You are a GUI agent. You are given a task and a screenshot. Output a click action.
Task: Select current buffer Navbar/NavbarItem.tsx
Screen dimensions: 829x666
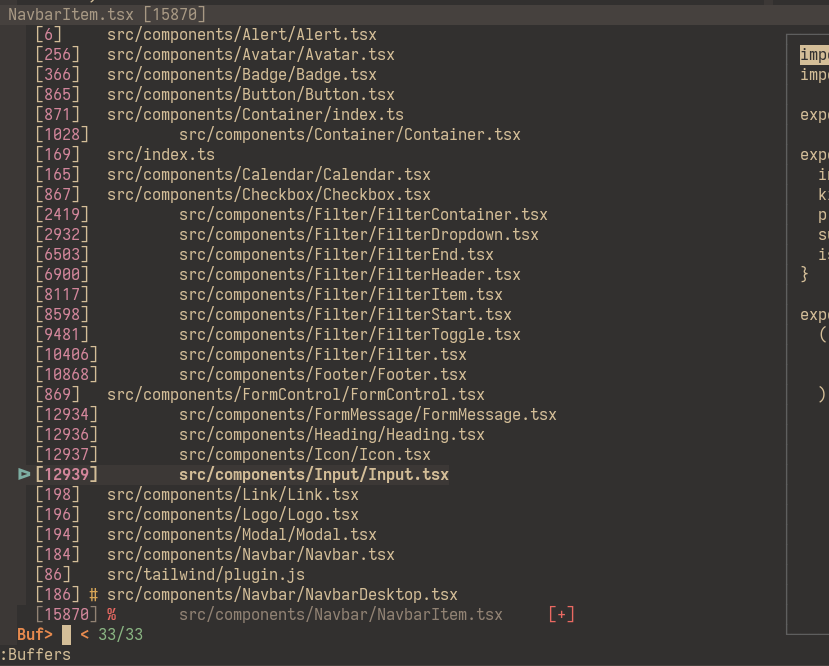340,615
